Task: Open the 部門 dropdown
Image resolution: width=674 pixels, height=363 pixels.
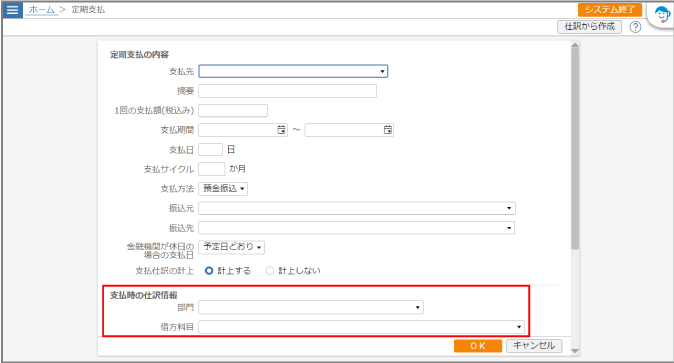Action: [x=311, y=308]
